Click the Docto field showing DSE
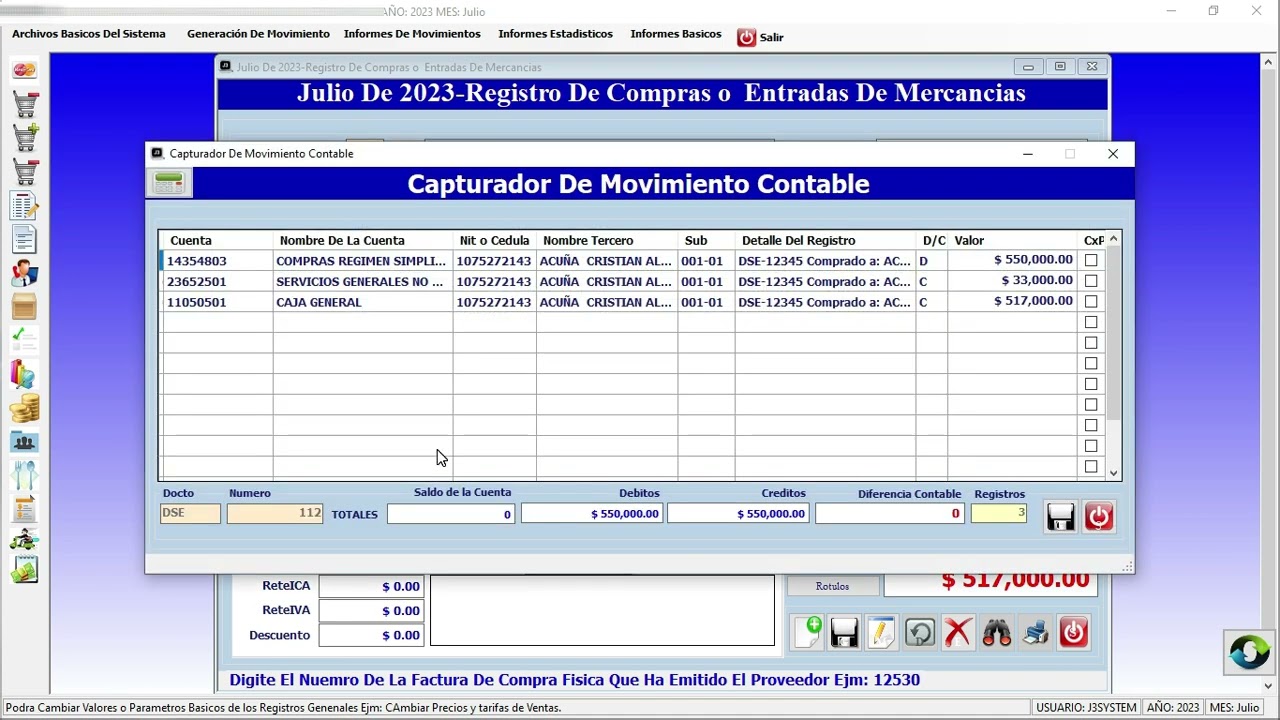 pyautogui.click(x=190, y=513)
